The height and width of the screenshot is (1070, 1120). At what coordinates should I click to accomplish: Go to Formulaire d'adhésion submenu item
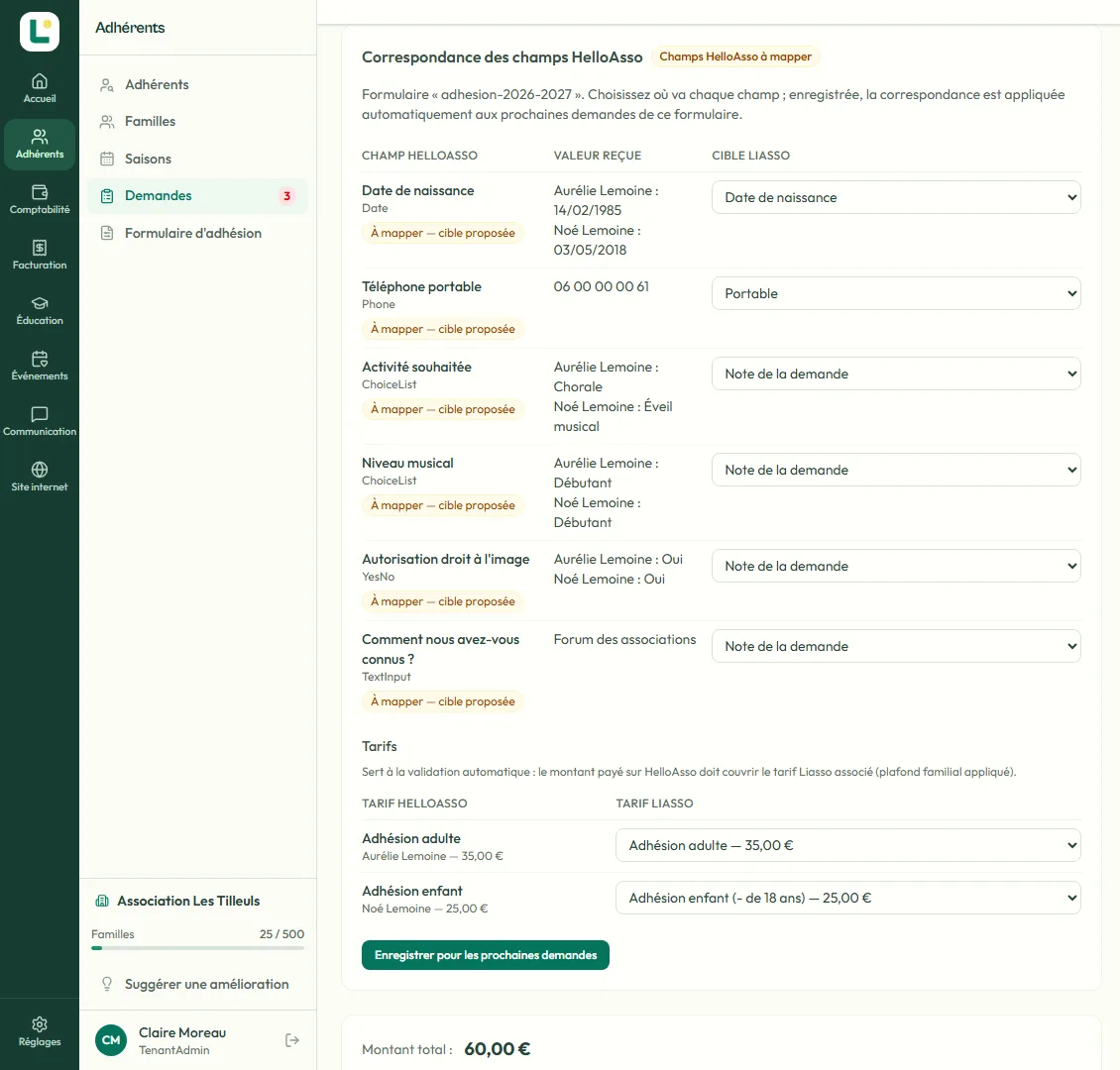tap(198, 233)
